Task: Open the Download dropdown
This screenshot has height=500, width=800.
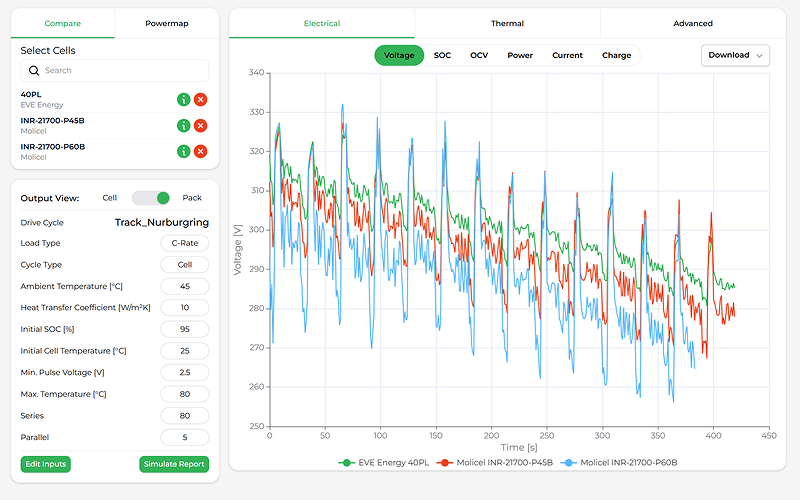Action: (x=735, y=55)
